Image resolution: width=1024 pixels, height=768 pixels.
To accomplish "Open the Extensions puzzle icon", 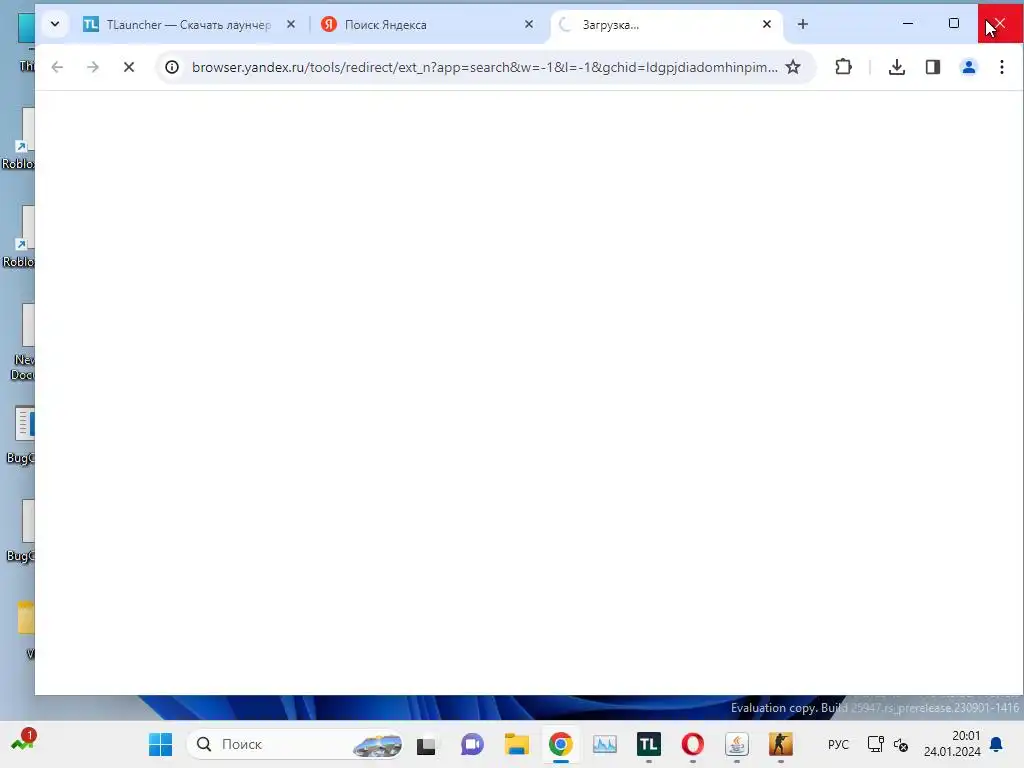I will 843,67.
